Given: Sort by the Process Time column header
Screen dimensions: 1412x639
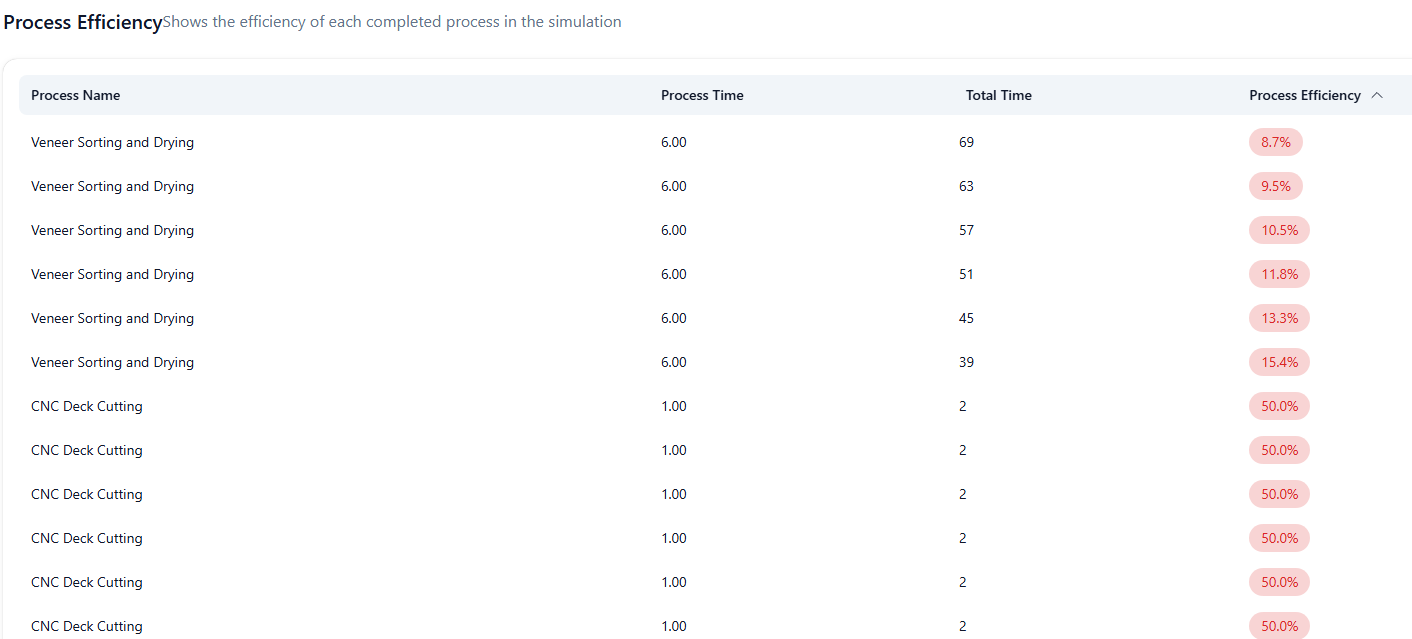Looking at the screenshot, I should click(x=702, y=95).
